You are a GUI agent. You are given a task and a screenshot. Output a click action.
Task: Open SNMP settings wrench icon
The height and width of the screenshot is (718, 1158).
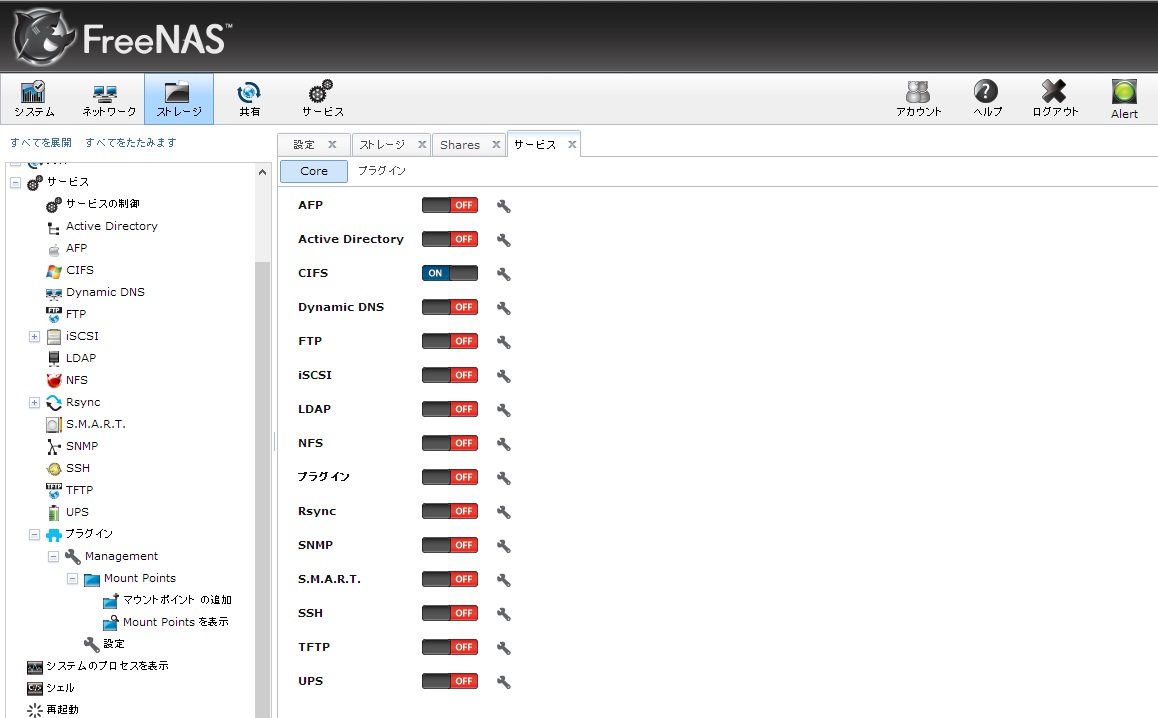(504, 546)
